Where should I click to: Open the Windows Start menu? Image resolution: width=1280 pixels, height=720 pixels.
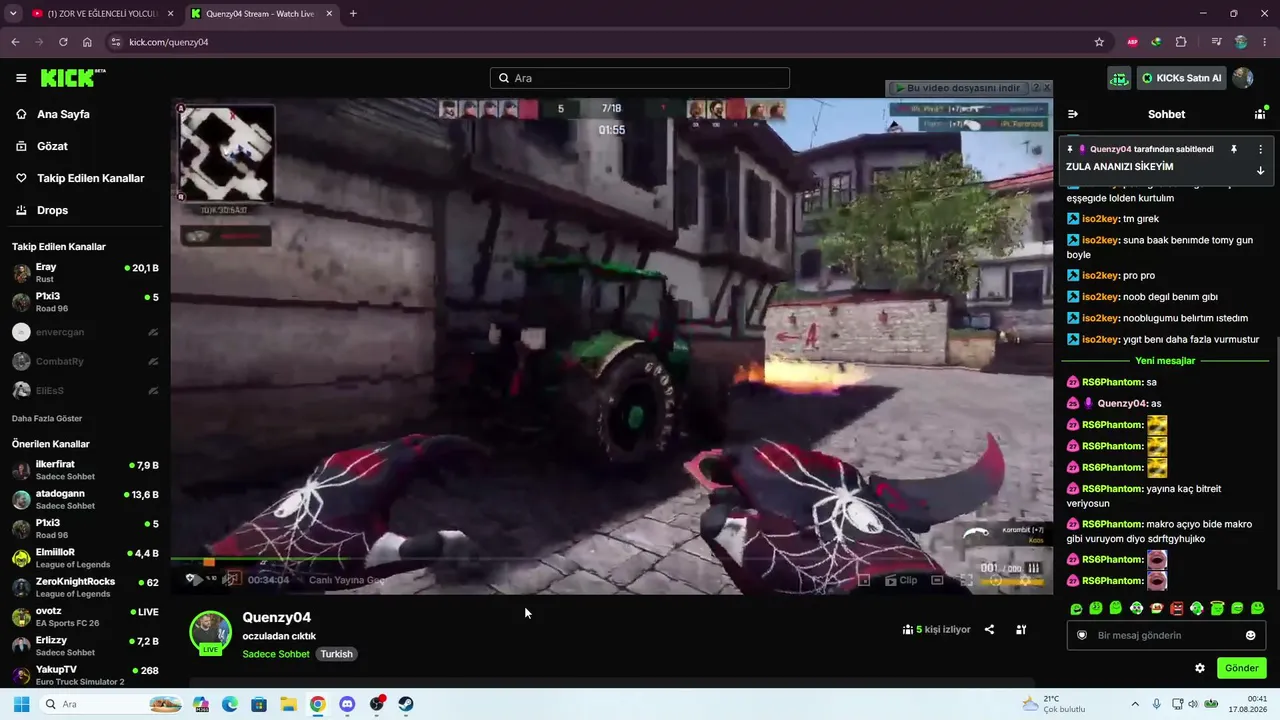tap(21, 704)
